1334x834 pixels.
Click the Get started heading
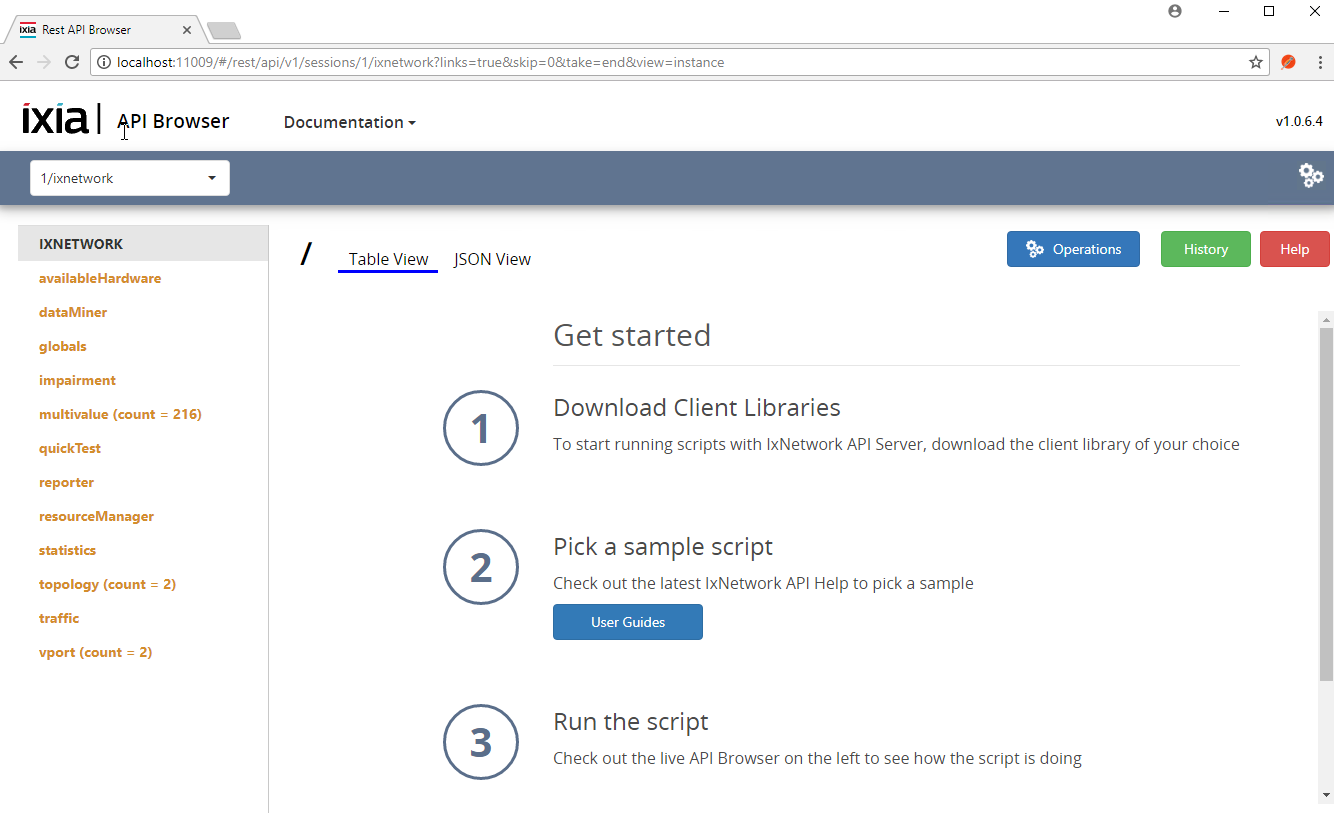[x=632, y=335]
